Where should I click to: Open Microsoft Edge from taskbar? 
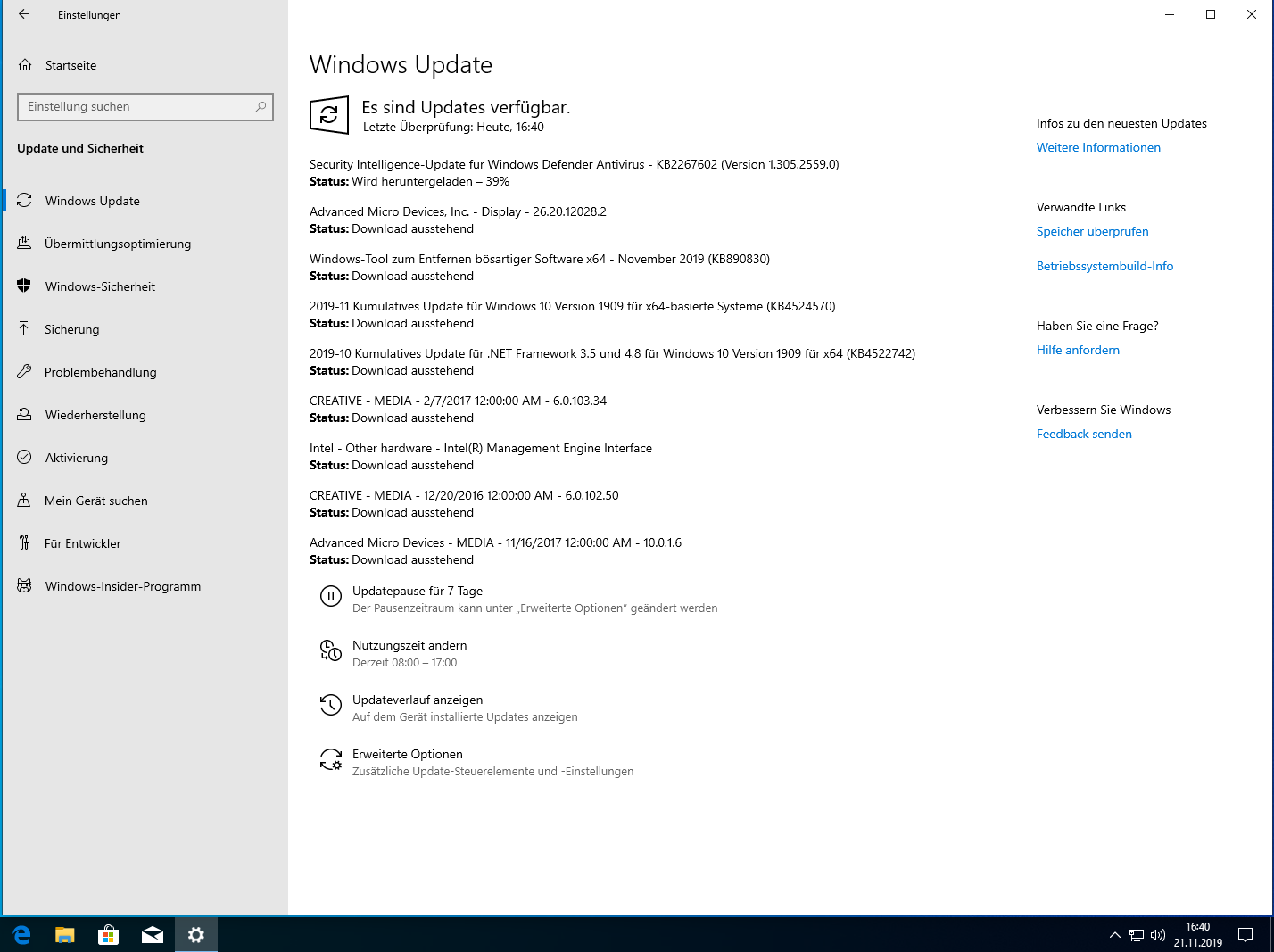(21, 934)
